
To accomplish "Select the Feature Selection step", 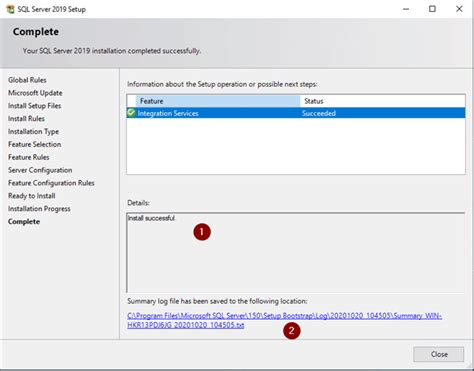I will (35, 144).
